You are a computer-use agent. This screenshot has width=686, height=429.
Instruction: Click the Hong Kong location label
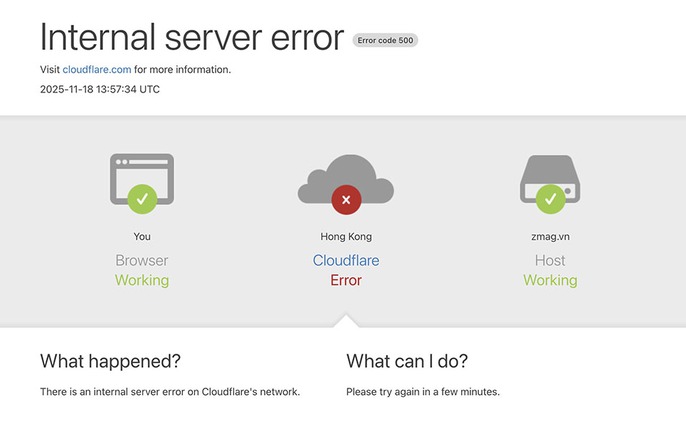click(346, 237)
